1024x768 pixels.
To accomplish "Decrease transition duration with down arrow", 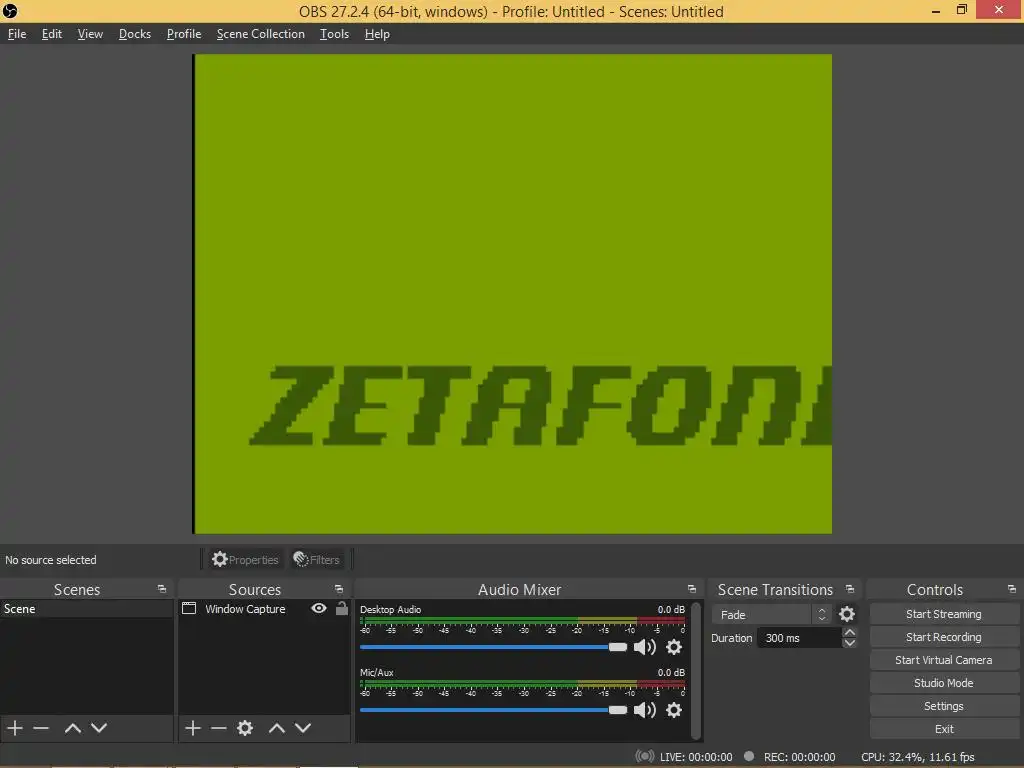I will click(x=850, y=643).
